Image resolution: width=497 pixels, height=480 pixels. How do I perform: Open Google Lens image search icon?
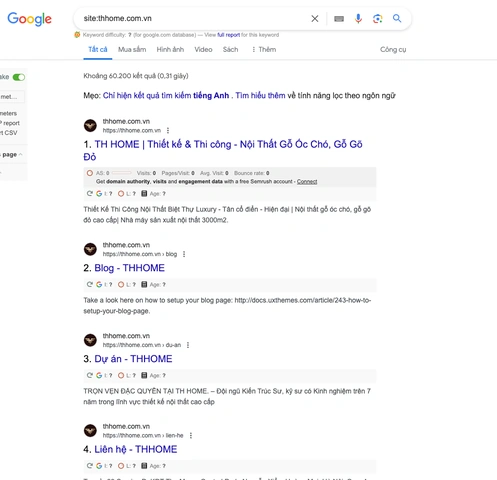[377, 19]
